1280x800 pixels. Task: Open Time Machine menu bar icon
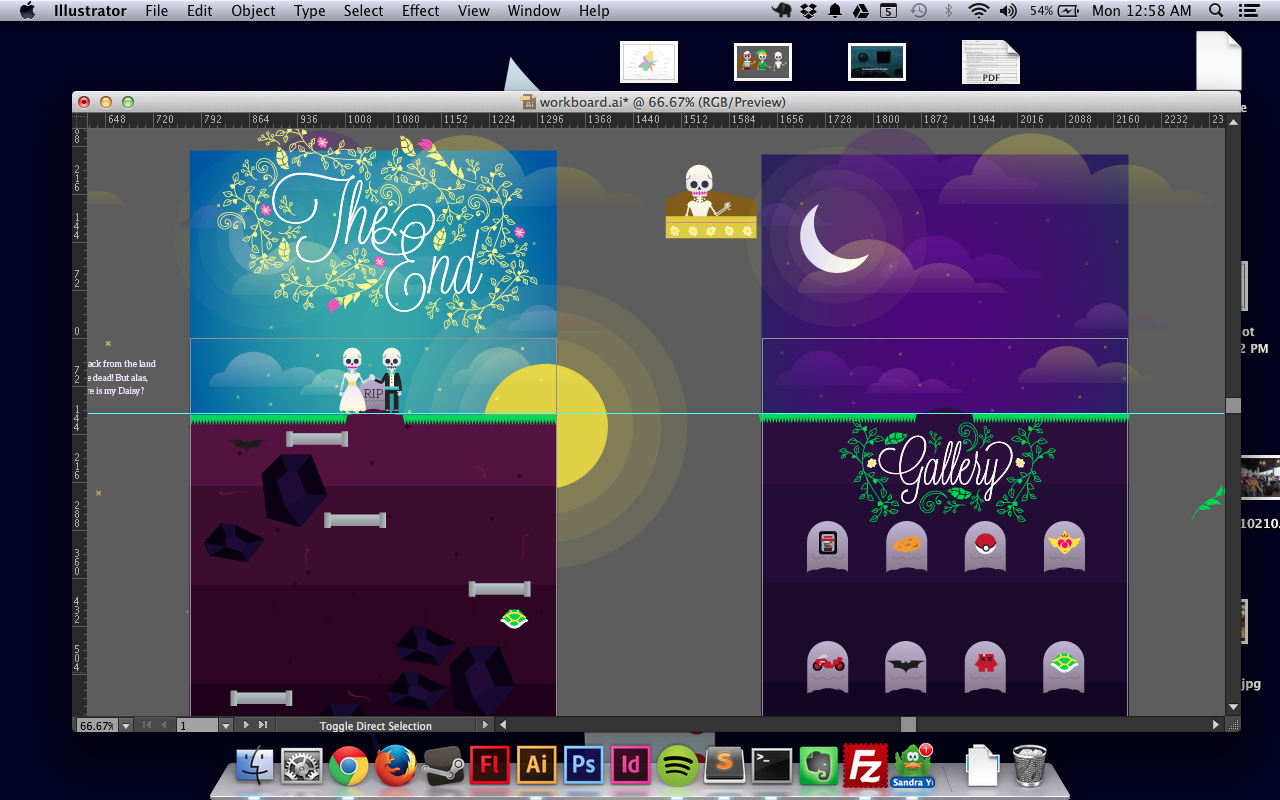coord(919,11)
